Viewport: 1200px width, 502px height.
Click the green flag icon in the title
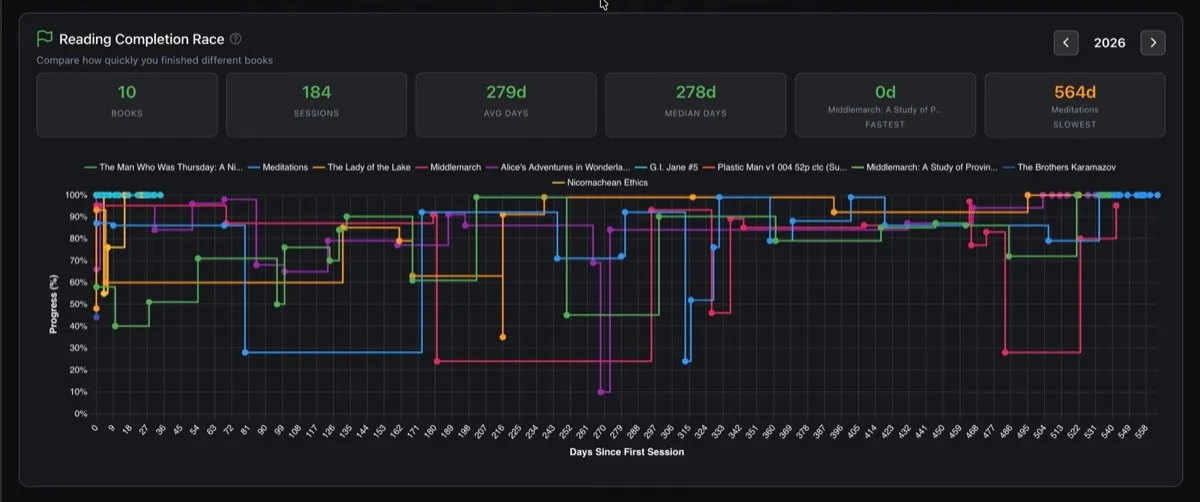pos(44,39)
